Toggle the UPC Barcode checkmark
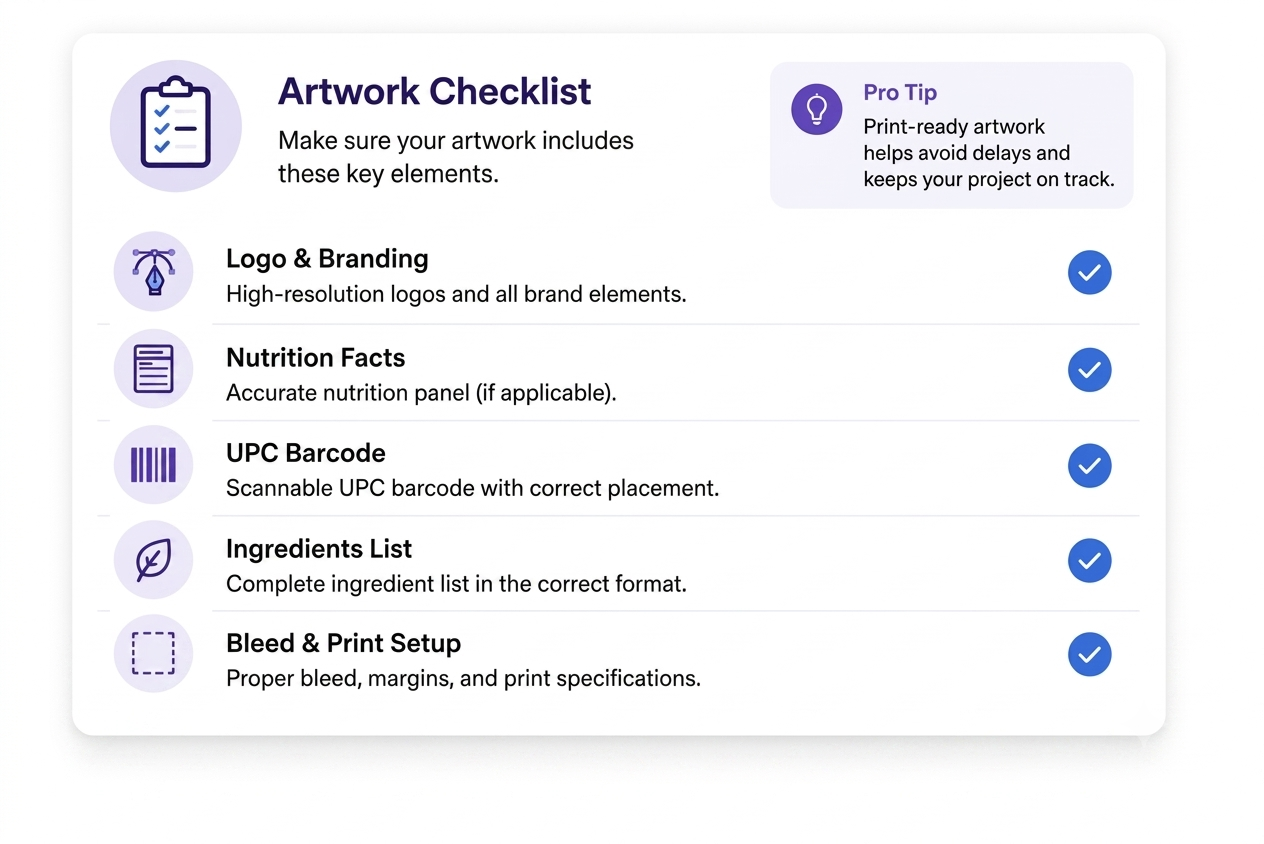The image size is (1264, 844). (x=1089, y=466)
